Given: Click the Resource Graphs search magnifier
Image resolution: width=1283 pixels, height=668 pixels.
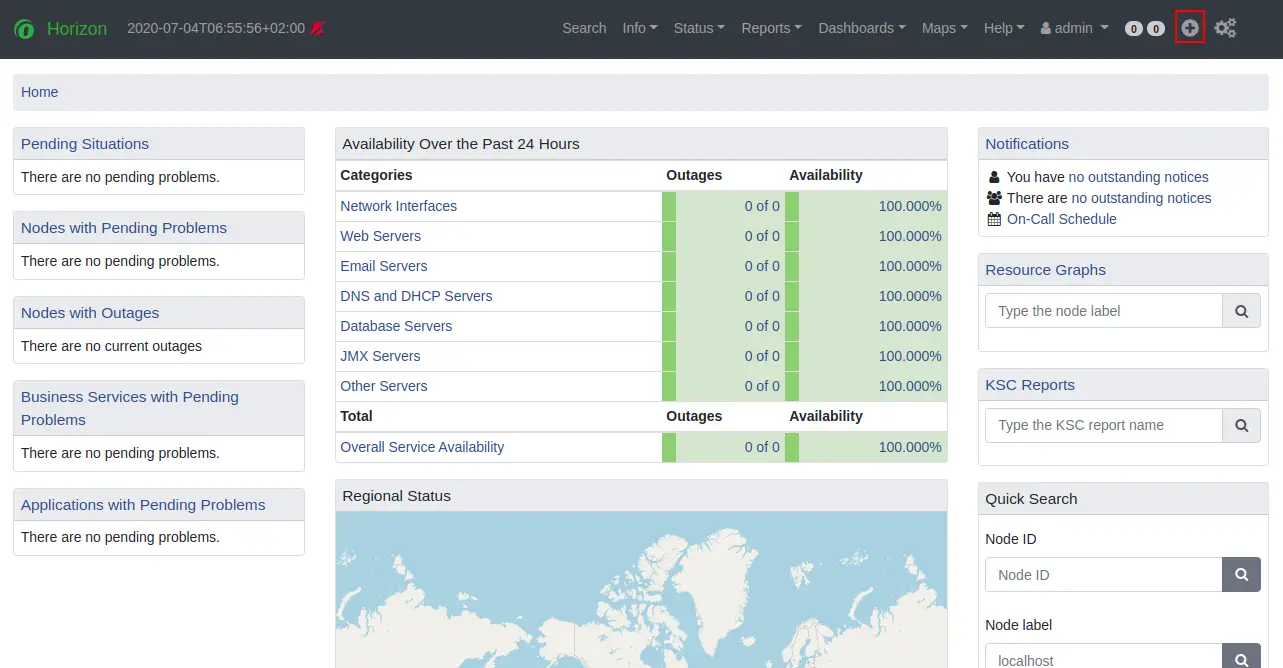Looking at the screenshot, I should (x=1241, y=310).
